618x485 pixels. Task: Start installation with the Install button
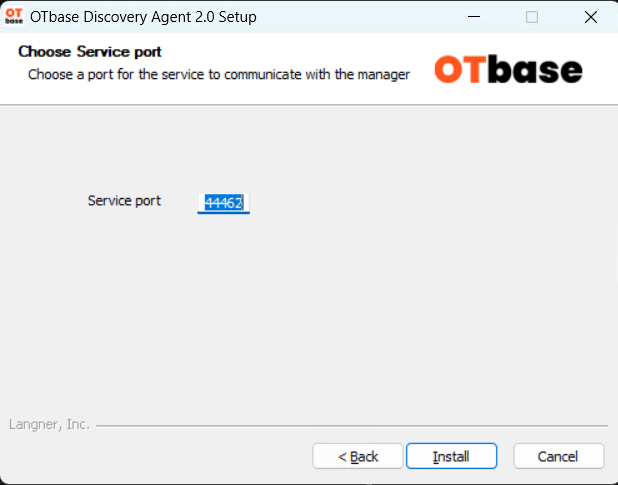[451, 456]
